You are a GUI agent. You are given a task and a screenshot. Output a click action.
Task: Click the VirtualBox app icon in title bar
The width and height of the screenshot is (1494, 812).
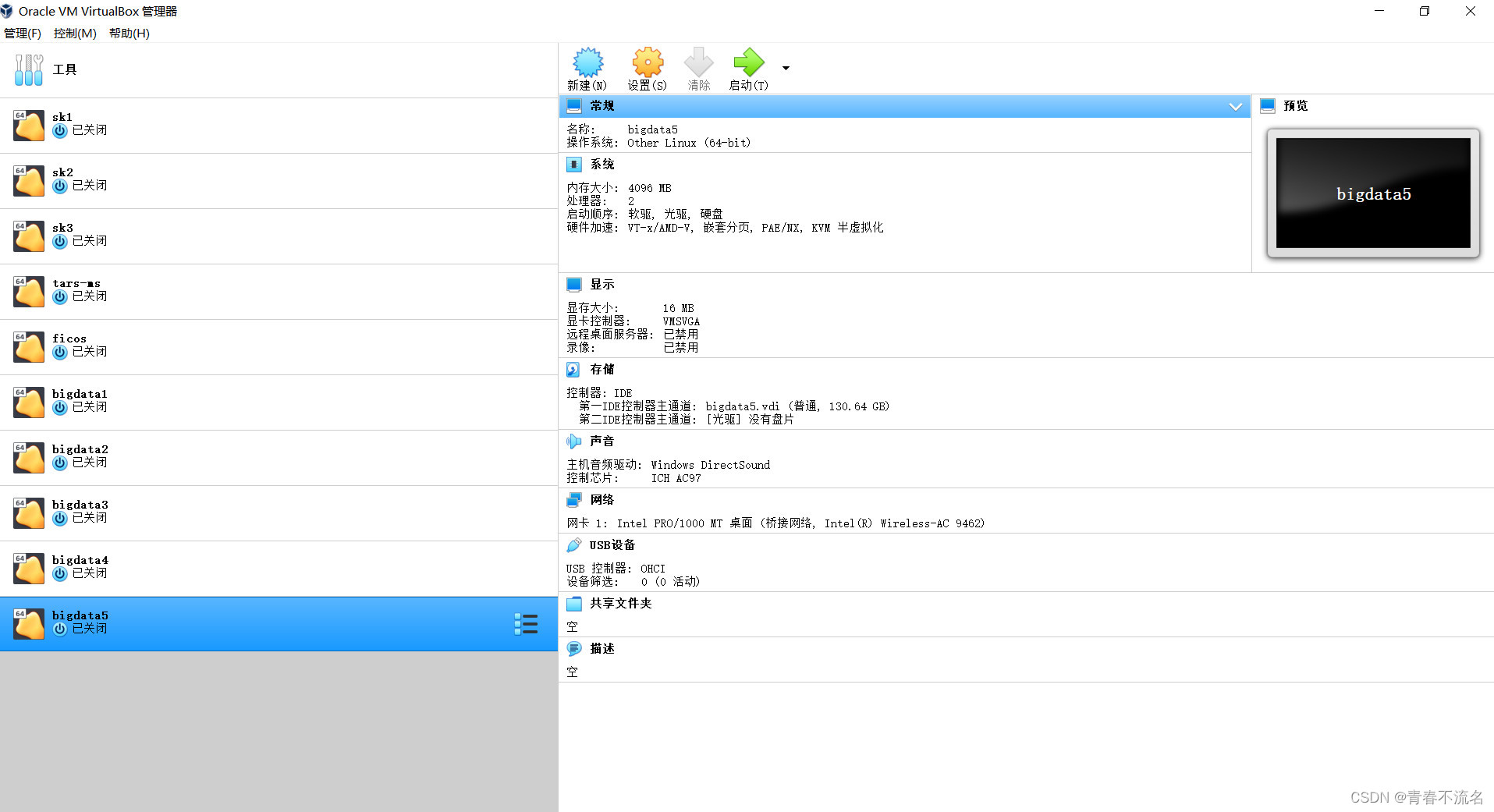[x=7, y=11]
